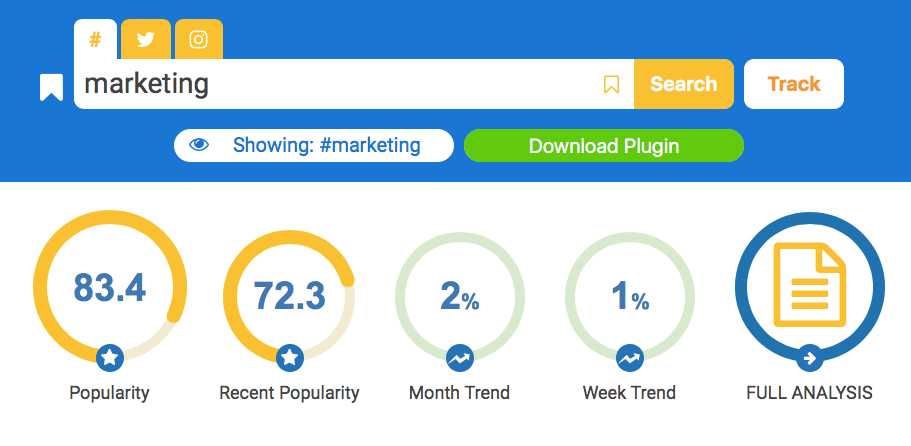Screen dimensions: 911x446
Task: Click the white bookmark icon left of search
Action: [51, 88]
